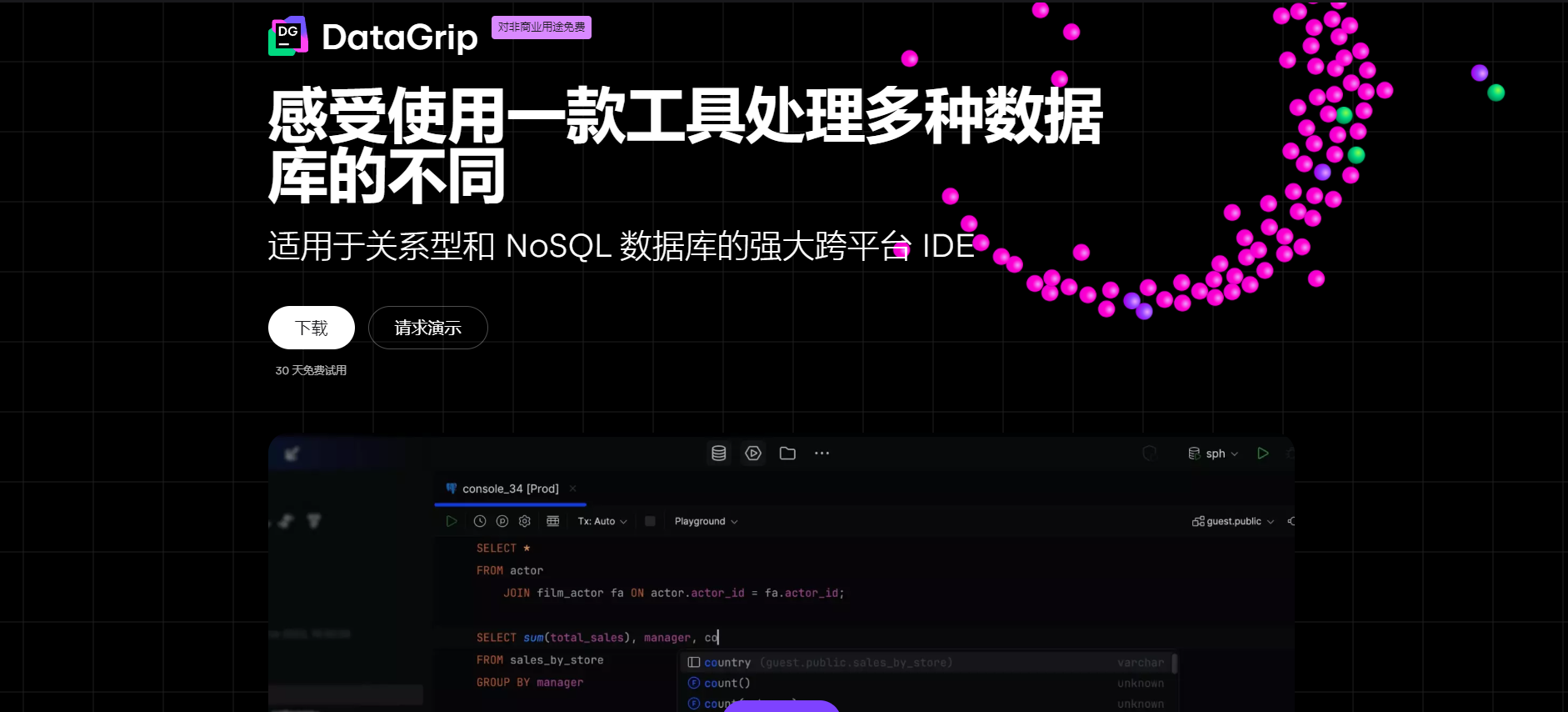Click the 下载 download button
The width and height of the screenshot is (1568, 712).
coord(312,328)
